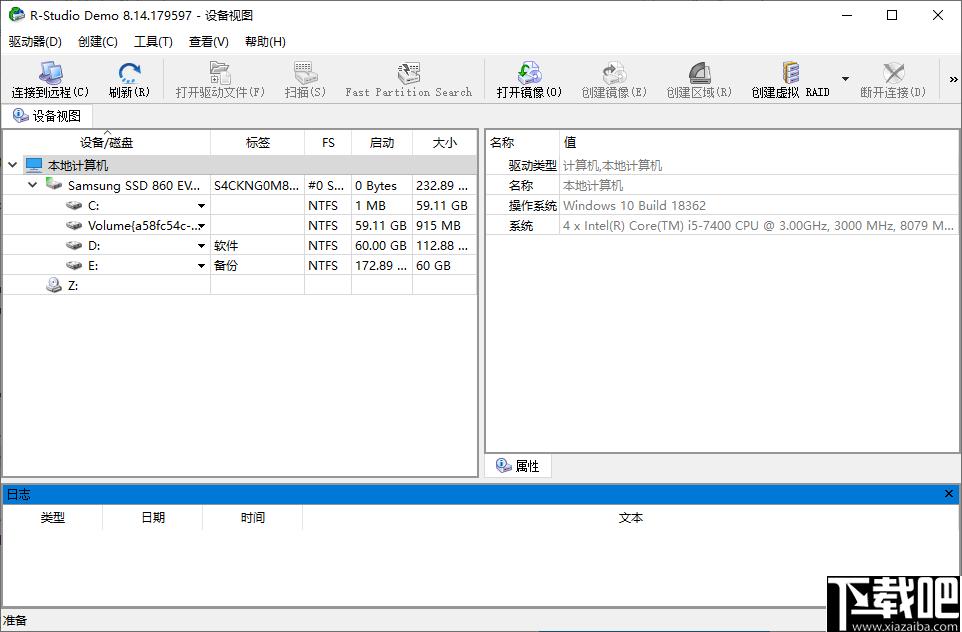Select the Z: drive row
The height and width of the screenshot is (632, 962).
(239, 285)
